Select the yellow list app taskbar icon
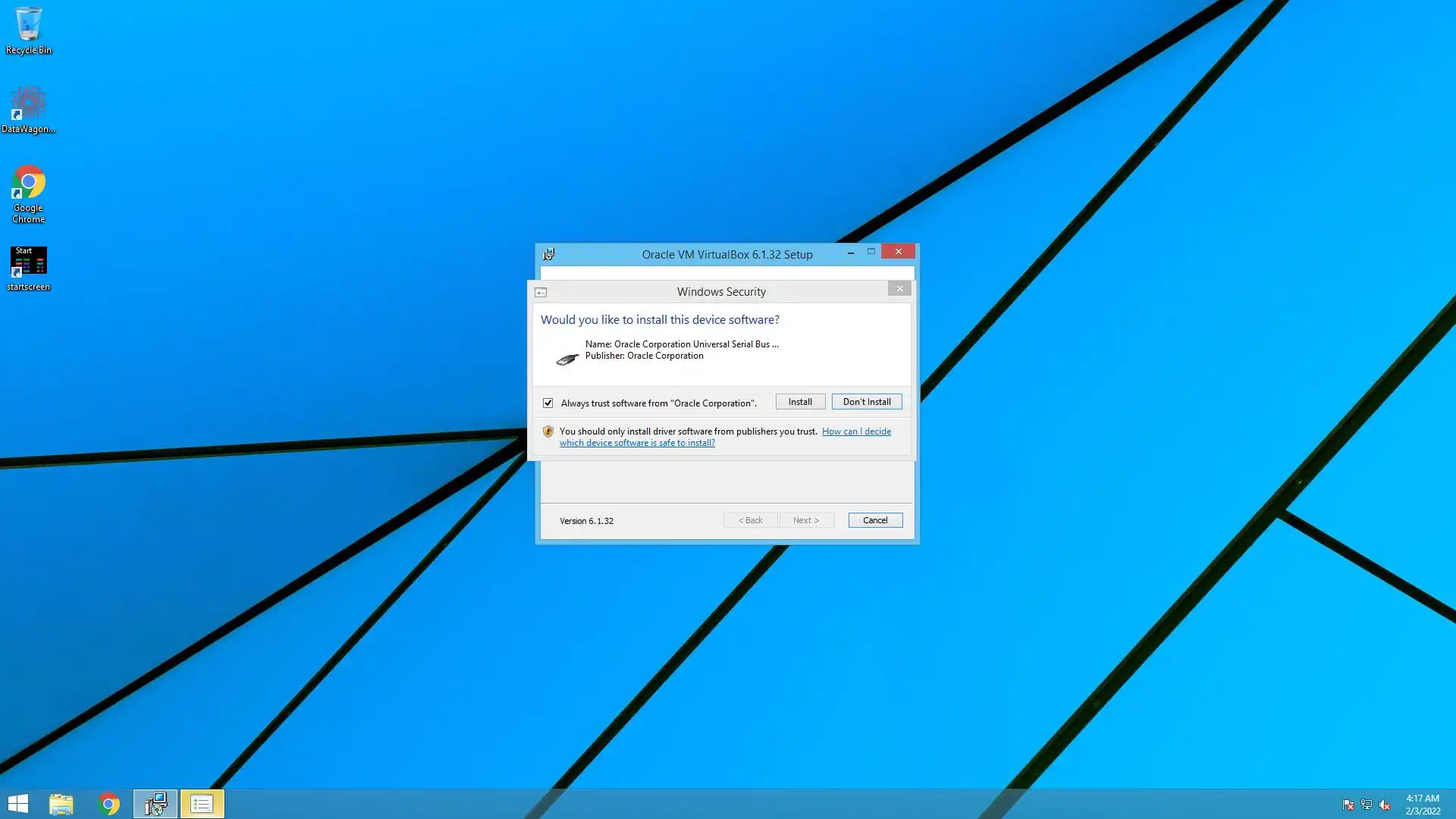The image size is (1456, 819). (x=202, y=804)
